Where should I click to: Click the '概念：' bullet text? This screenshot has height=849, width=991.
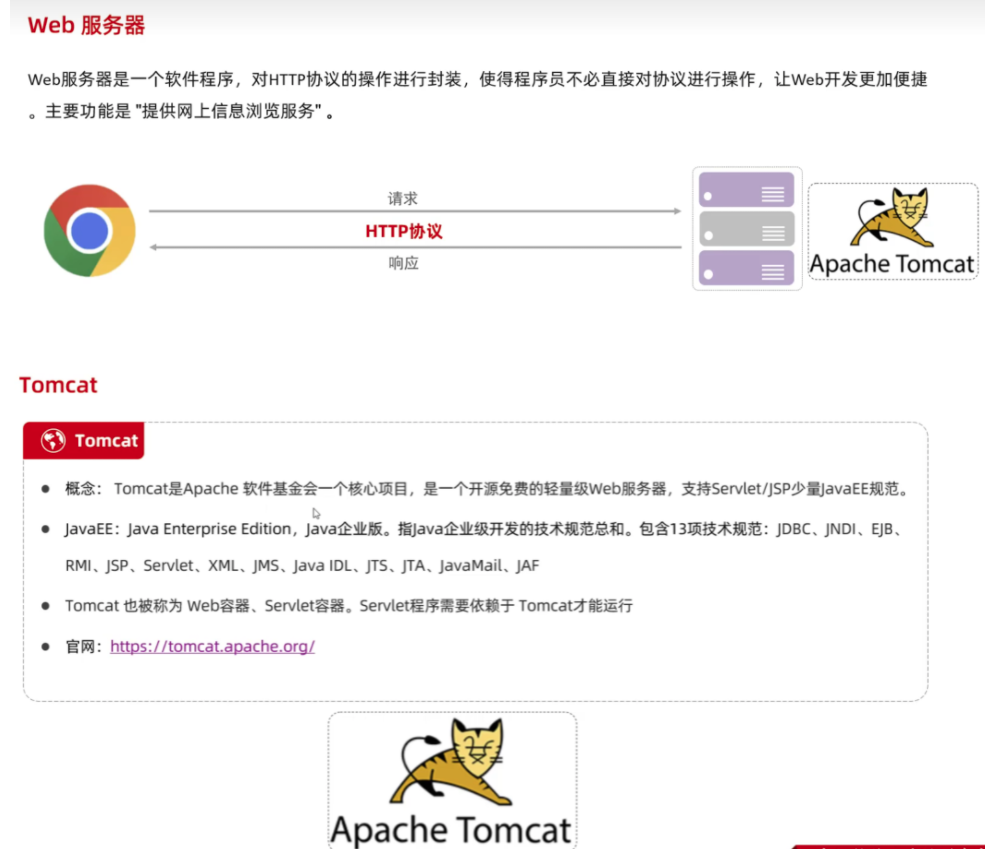[x=83, y=489]
